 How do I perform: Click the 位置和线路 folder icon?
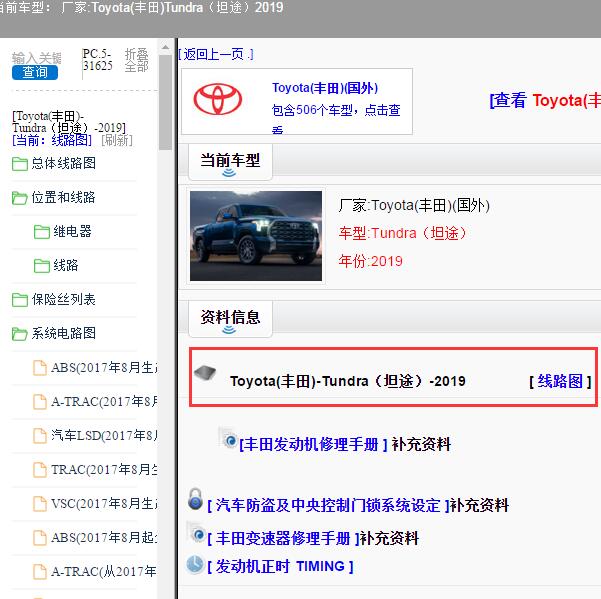[20, 198]
